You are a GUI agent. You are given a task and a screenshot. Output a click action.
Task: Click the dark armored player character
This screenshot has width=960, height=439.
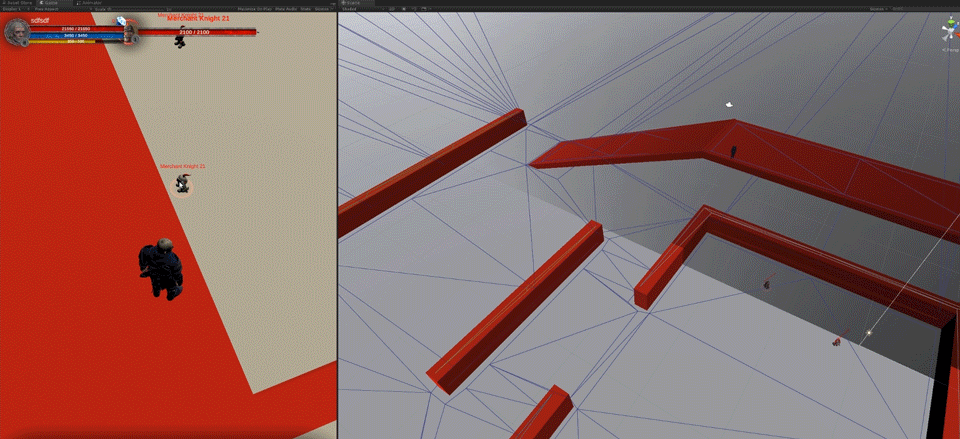pos(161,268)
